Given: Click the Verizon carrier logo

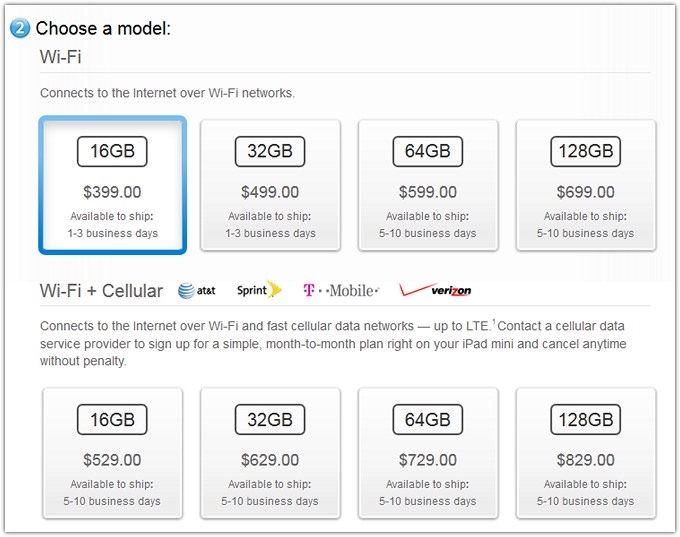Looking at the screenshot, I should click(x=435, y=291).
